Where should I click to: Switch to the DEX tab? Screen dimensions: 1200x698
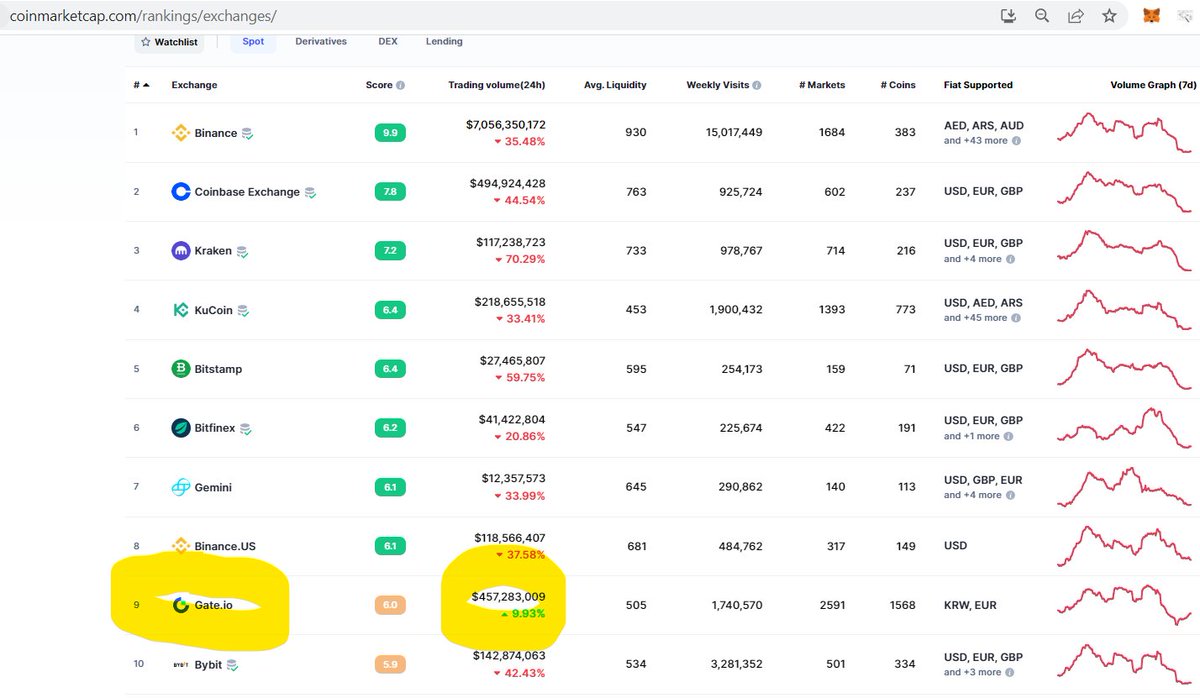click(388, 42)
